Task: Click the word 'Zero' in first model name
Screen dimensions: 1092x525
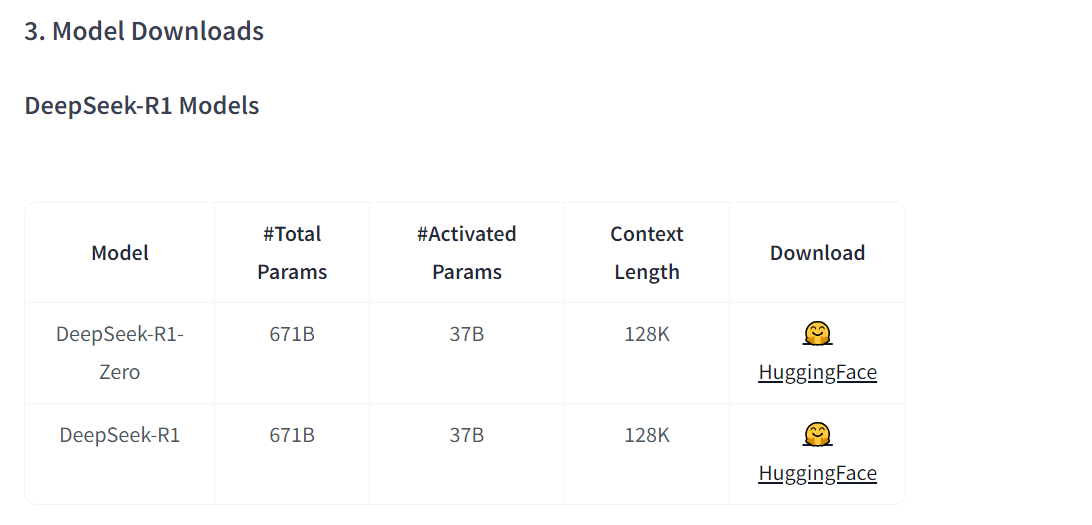Action: click(x=120, y=373)
